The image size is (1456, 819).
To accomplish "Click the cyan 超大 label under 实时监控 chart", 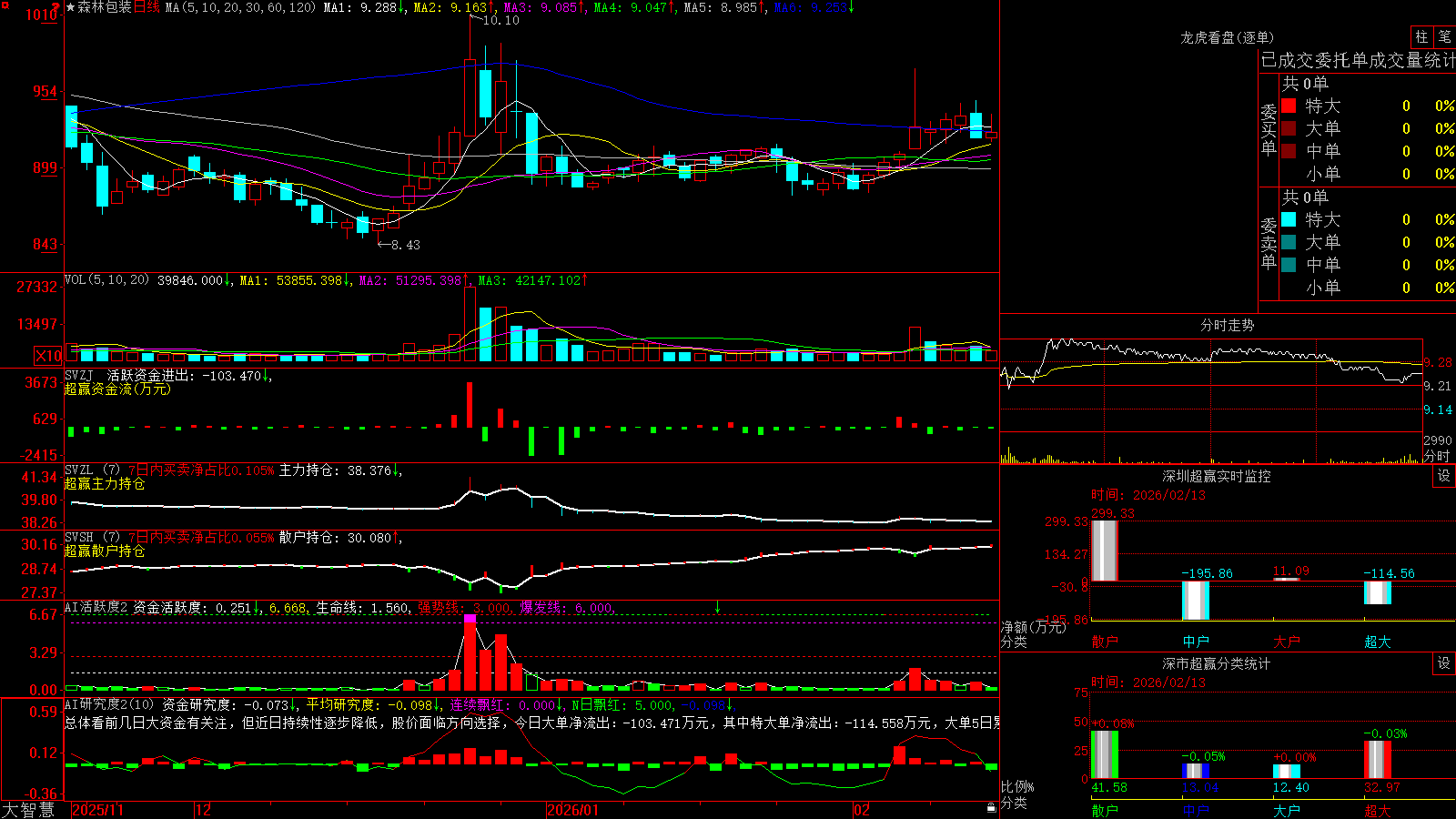I will click(x=1378, y=642).
